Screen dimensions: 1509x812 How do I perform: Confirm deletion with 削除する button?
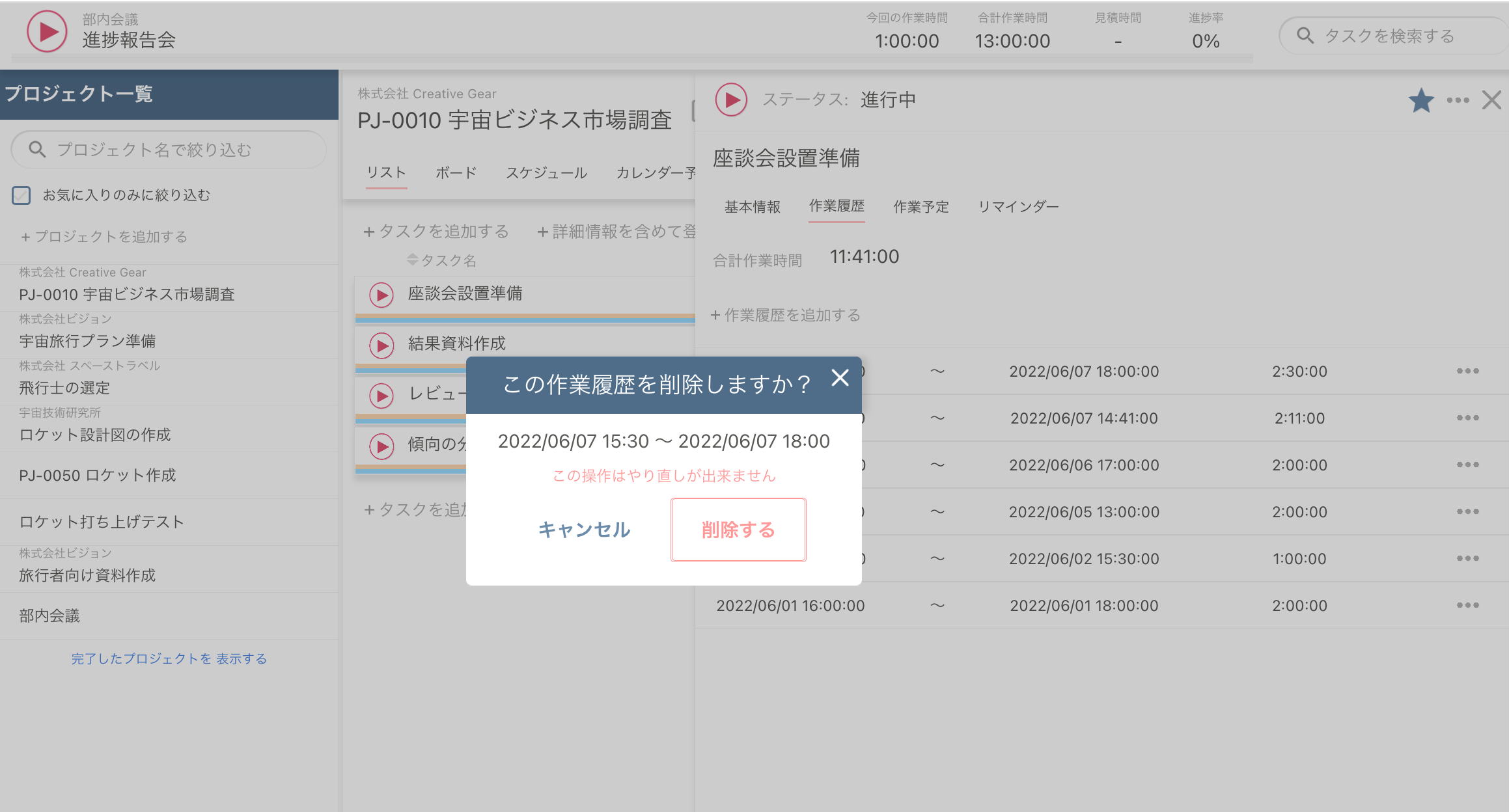(738, 530)
